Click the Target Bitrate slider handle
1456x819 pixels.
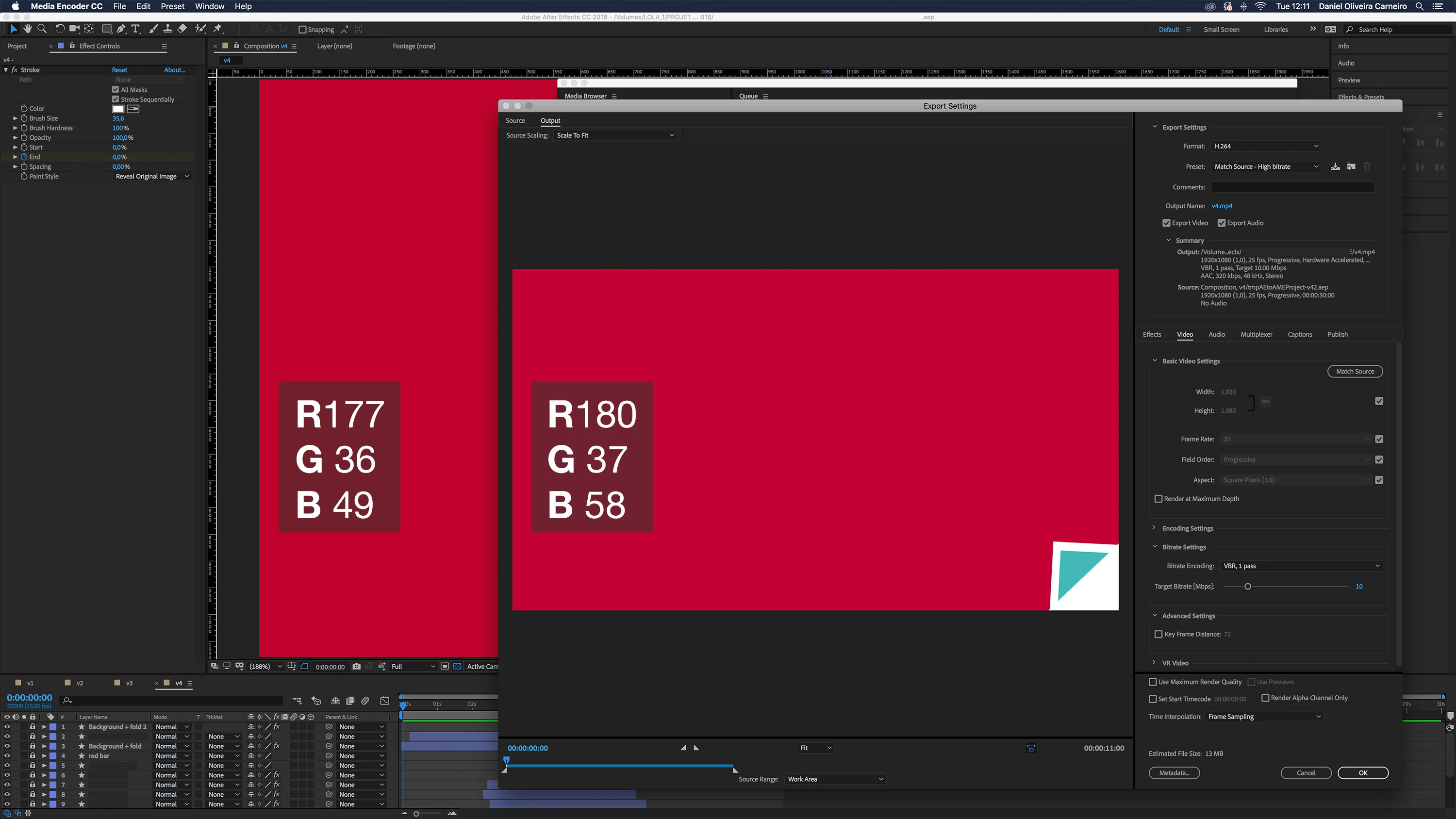(1247, 587)
